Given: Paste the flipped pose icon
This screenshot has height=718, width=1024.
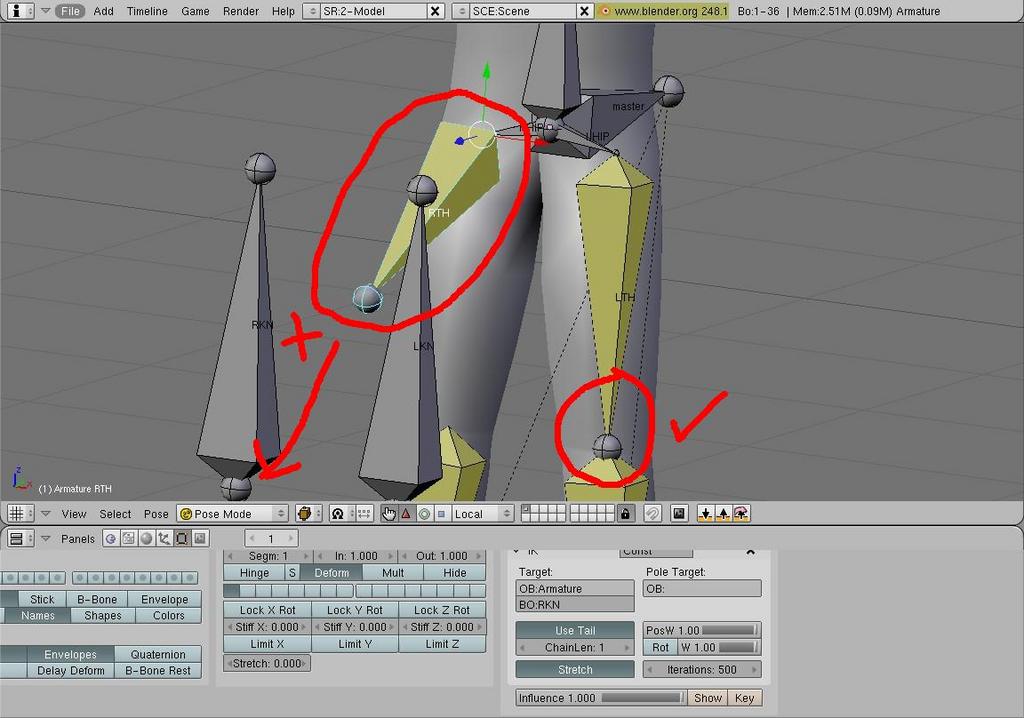Looking at the screenshot, I should pyautogui.click(x=741, y=514).
